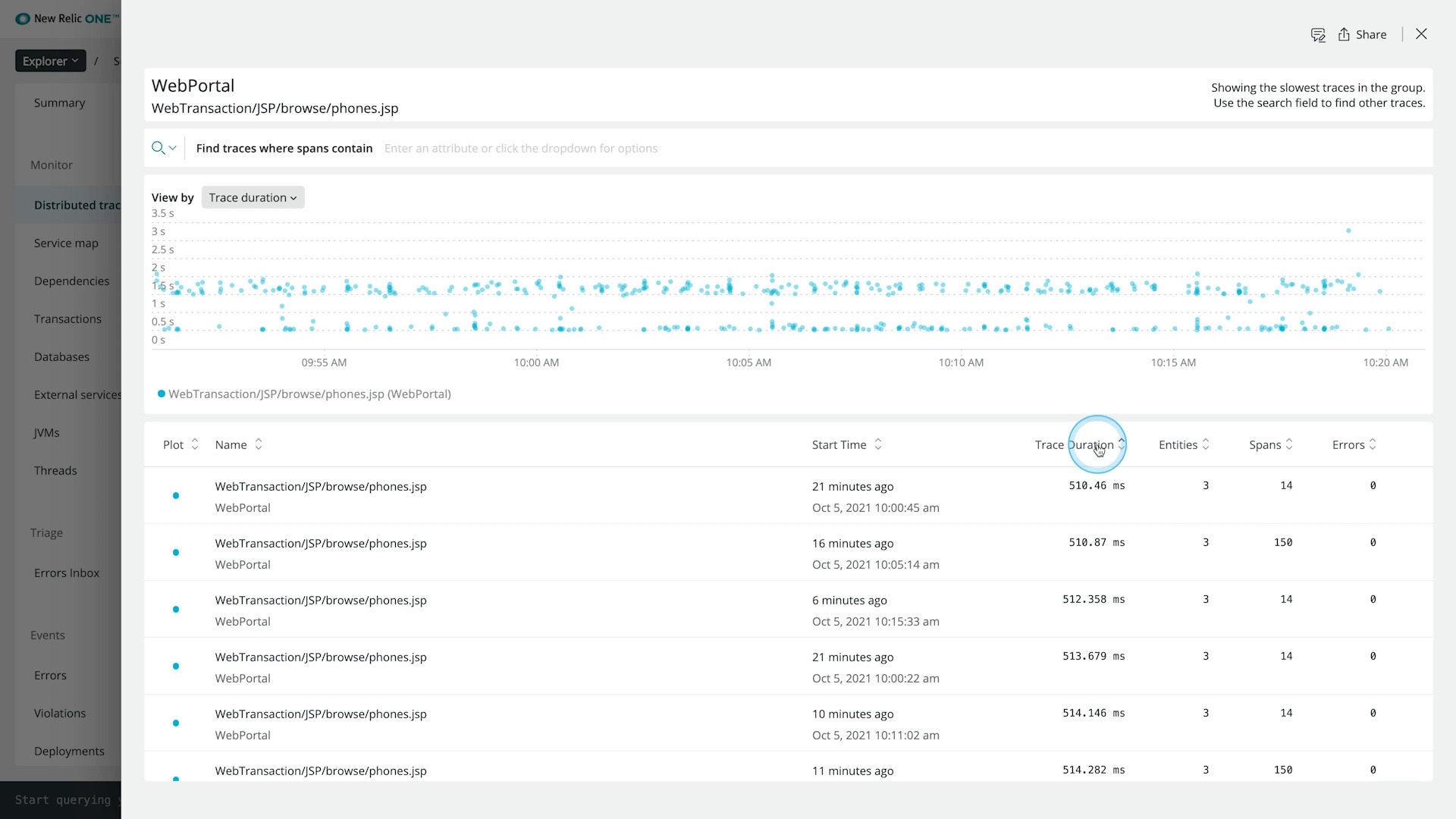The height and width of the screenshot is (819, 1456).
Task: Close the WebPortal trace panel with the X
Action: tap(1421, 34)
